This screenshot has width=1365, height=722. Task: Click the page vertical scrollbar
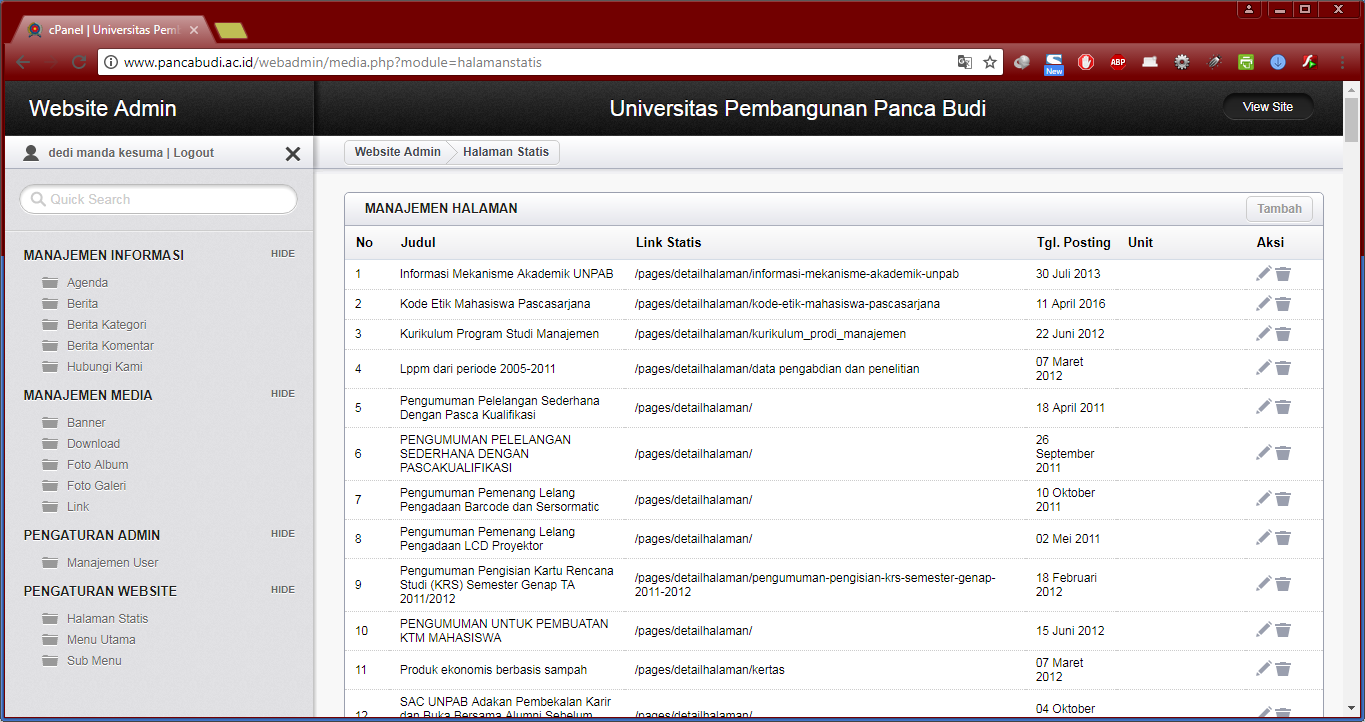pos(1351,400)
